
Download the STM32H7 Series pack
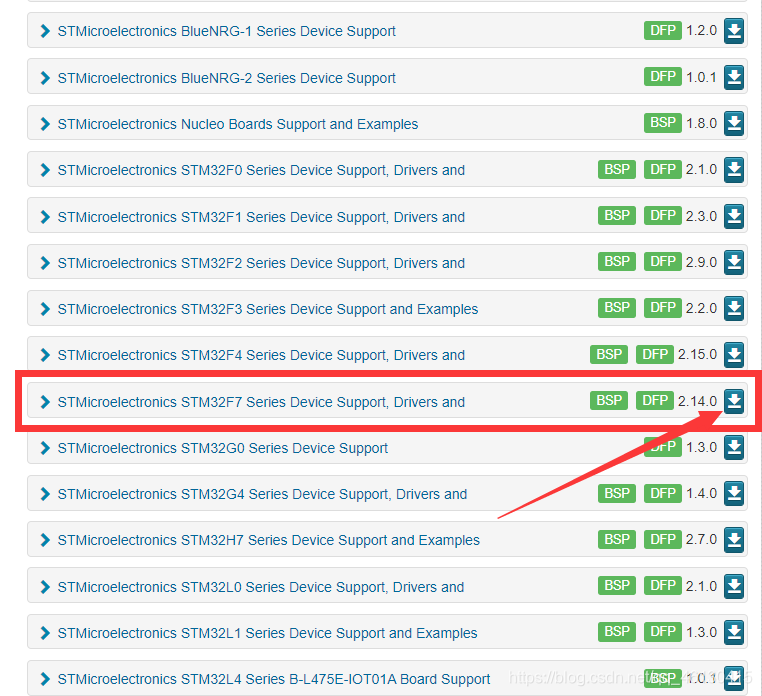[734, 540]
